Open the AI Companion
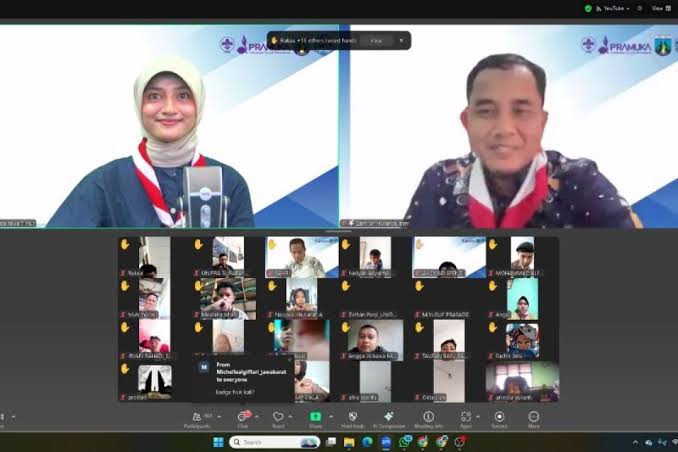 390,417
